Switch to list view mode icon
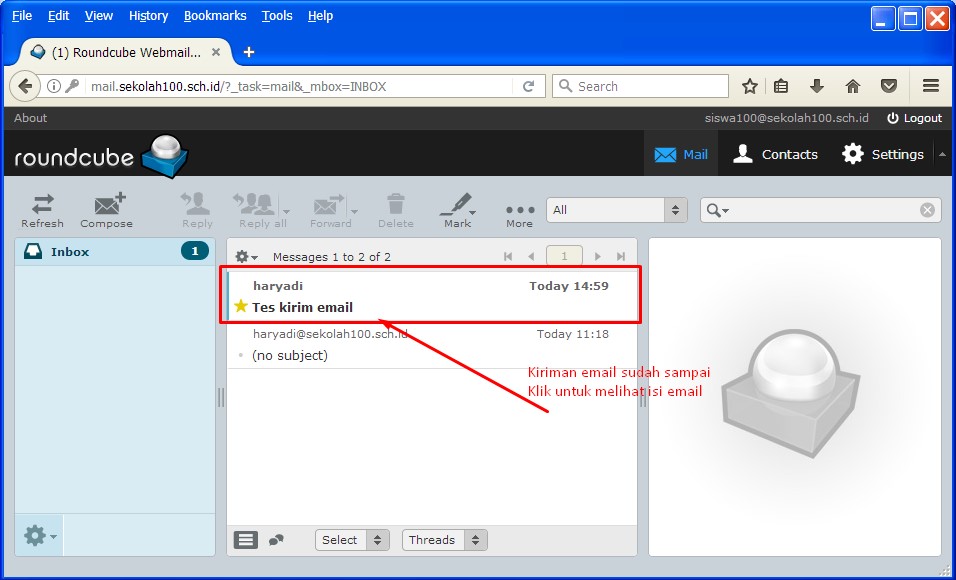956x580 pixels. tap(246, 540)
